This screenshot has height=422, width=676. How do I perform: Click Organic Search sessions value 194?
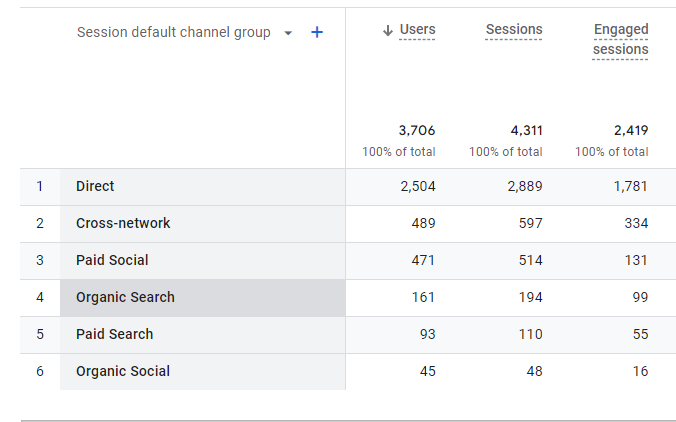(x=531, y=297)
